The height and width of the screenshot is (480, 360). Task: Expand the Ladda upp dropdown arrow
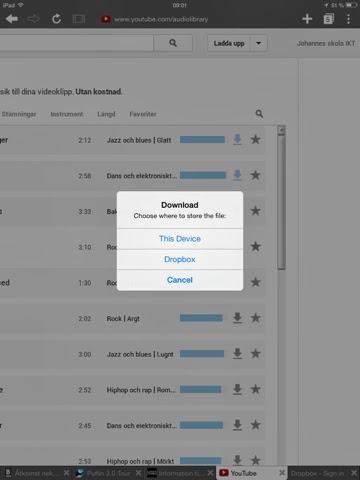click(x=258, y=43)
